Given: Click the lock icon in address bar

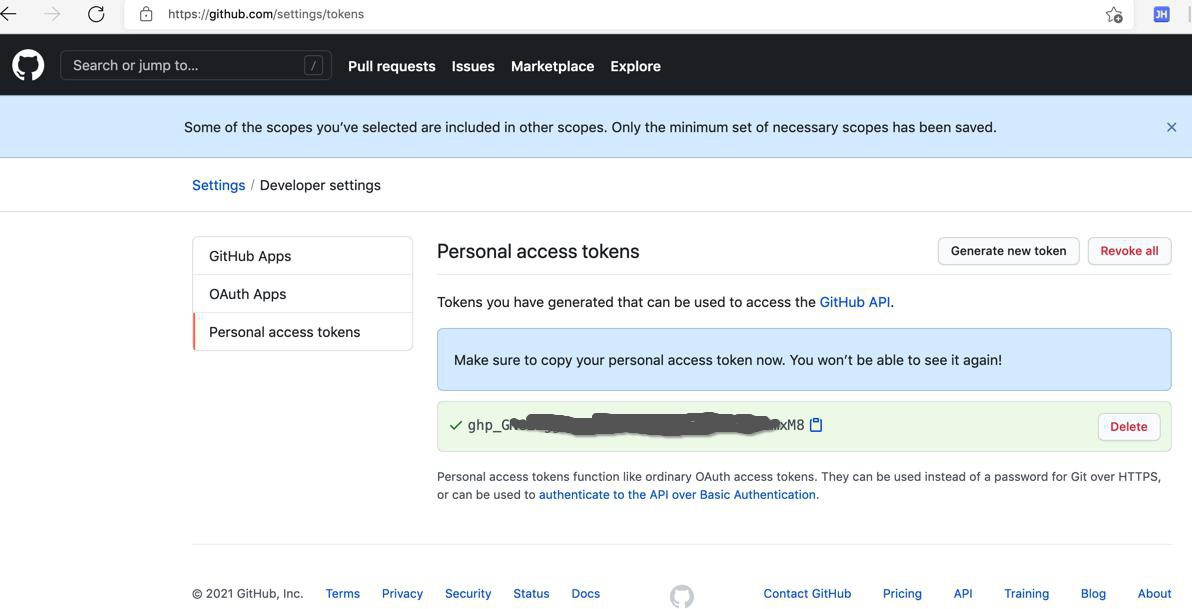Looking at the screenshot, I should point(146,14).
